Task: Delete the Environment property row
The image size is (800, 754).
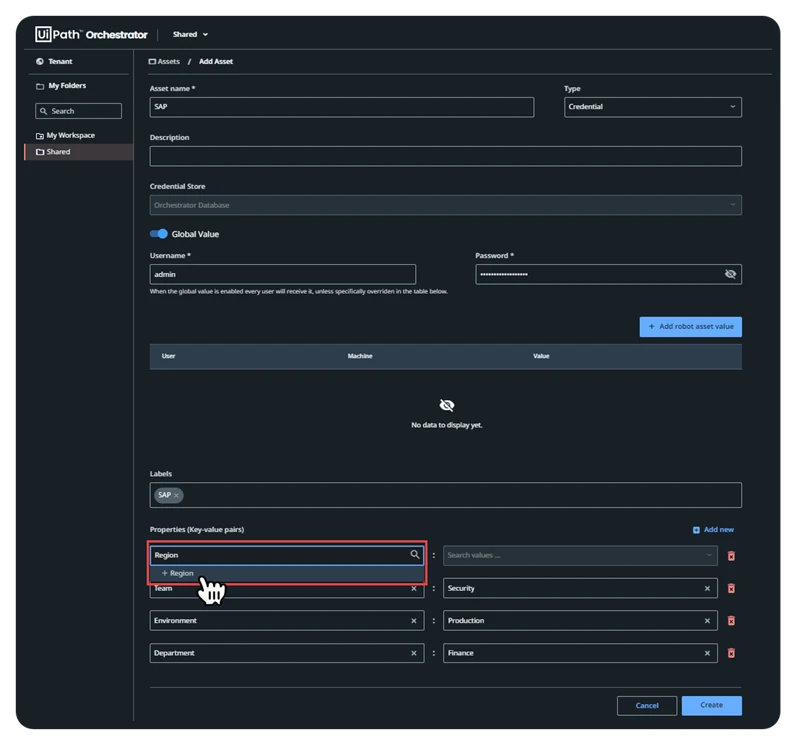Action: pos(731,621)
